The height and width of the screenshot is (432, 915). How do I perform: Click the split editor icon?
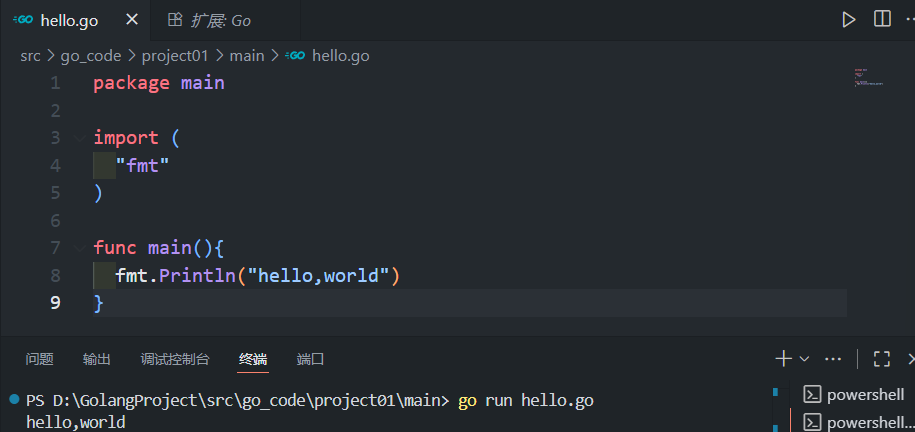tap(882, 20)
